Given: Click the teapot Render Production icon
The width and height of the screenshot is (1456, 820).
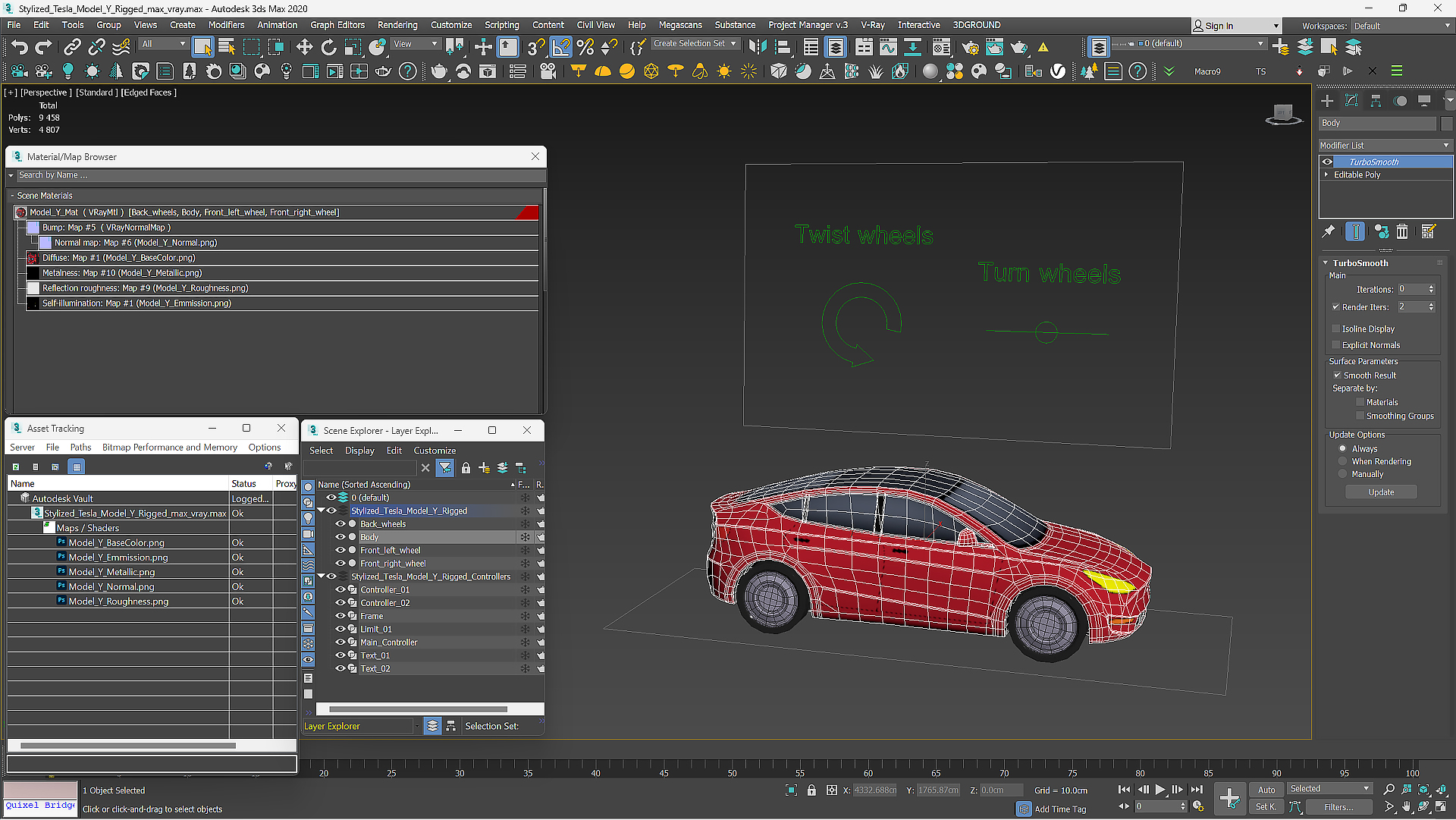Looking at the screenshot, I should pyautogui.click(x=1018, y=47).
